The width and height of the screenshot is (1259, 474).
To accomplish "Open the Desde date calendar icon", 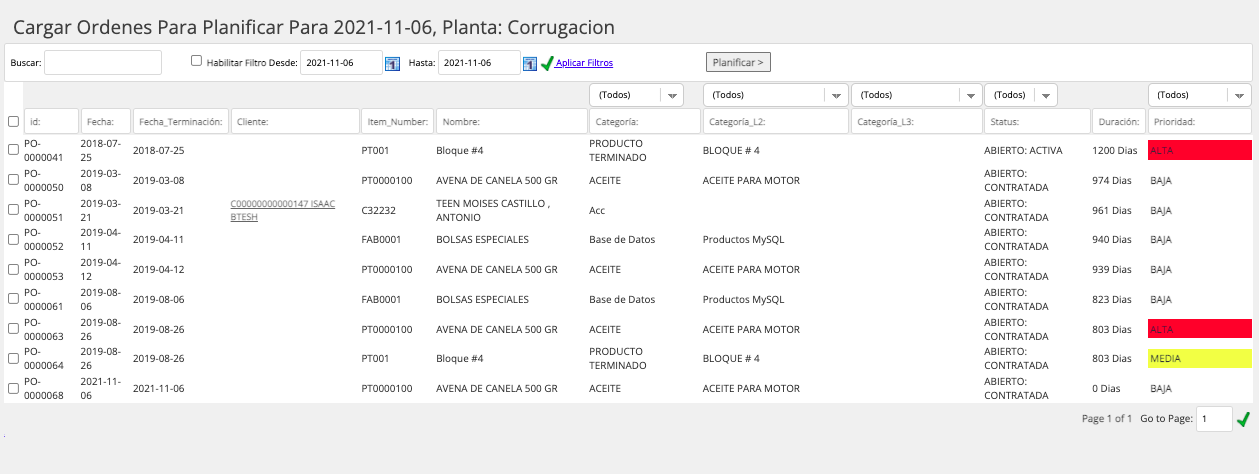I will 392,64.
